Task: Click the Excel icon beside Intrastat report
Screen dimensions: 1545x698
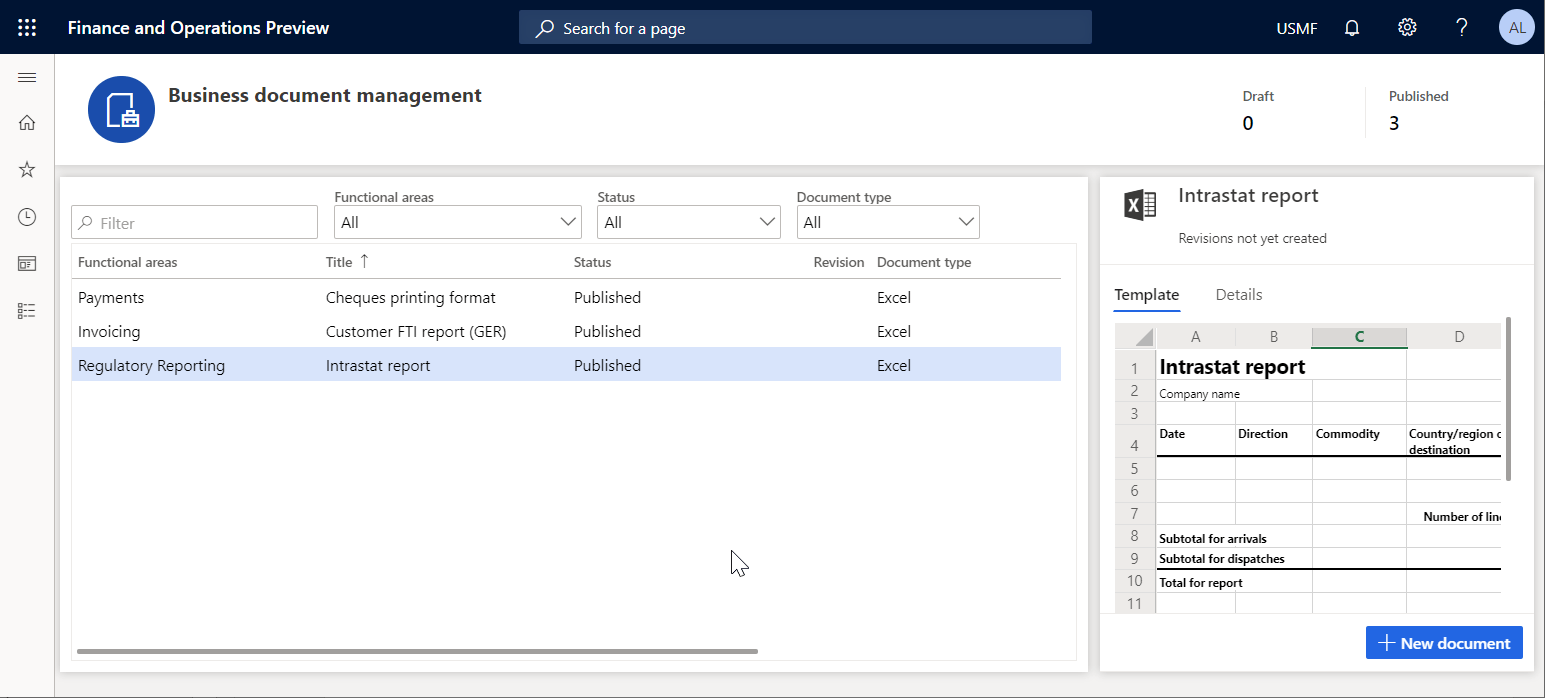Action: point(1141,205)
